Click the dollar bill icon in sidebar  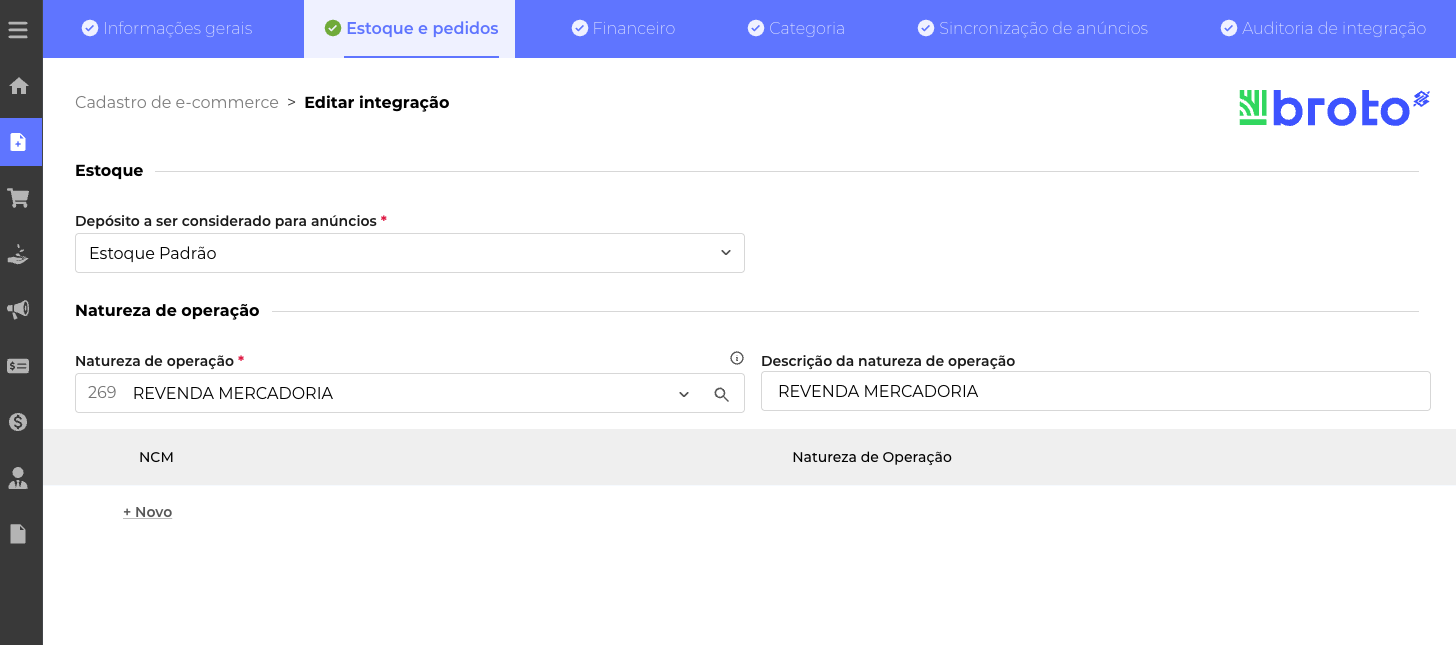pyautogui.click(x=18, y=366)
